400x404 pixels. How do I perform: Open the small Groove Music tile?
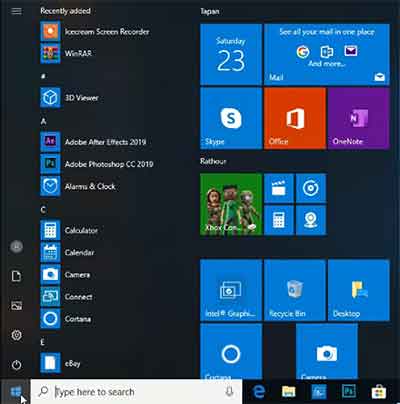coord(311,188)
